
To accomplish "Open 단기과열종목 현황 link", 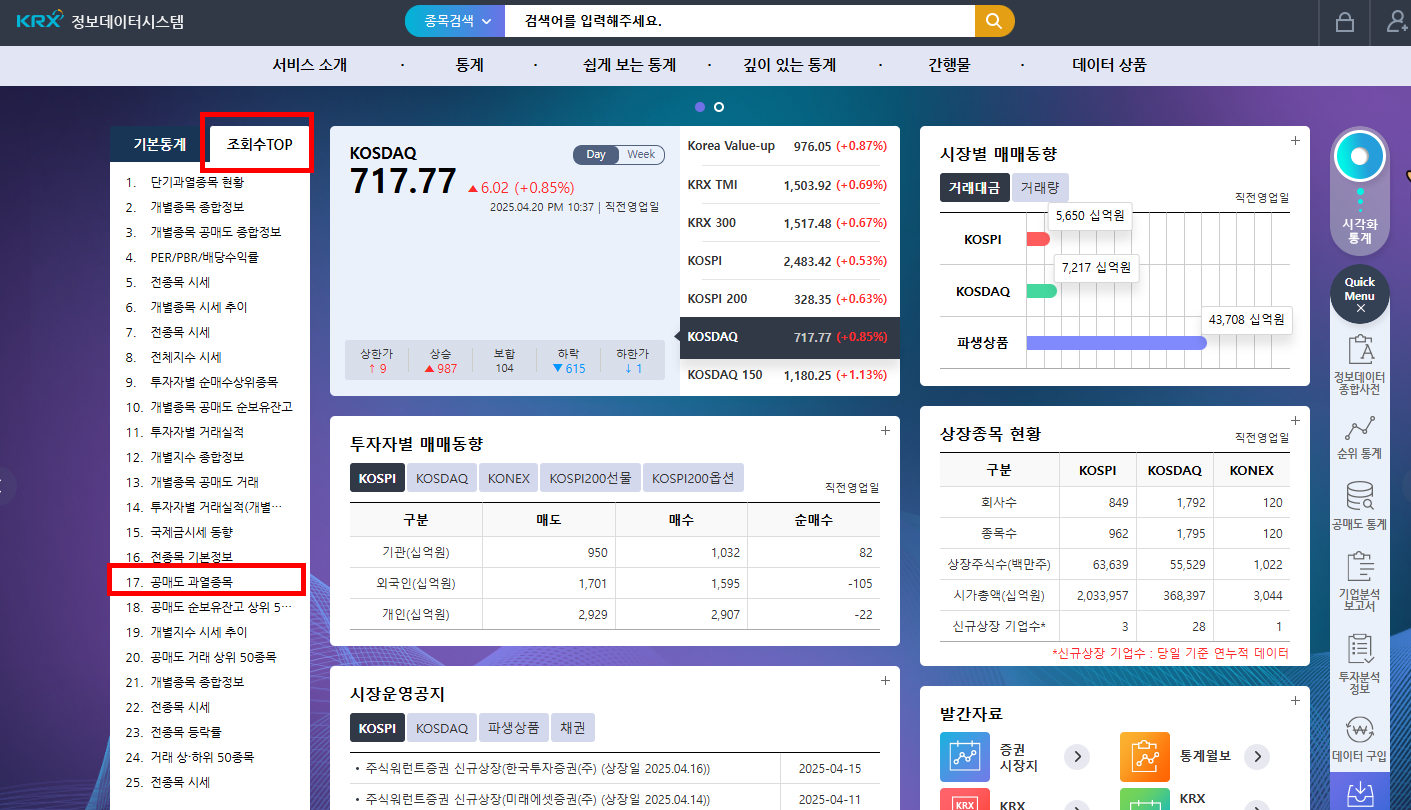I will tap(197, 182).
